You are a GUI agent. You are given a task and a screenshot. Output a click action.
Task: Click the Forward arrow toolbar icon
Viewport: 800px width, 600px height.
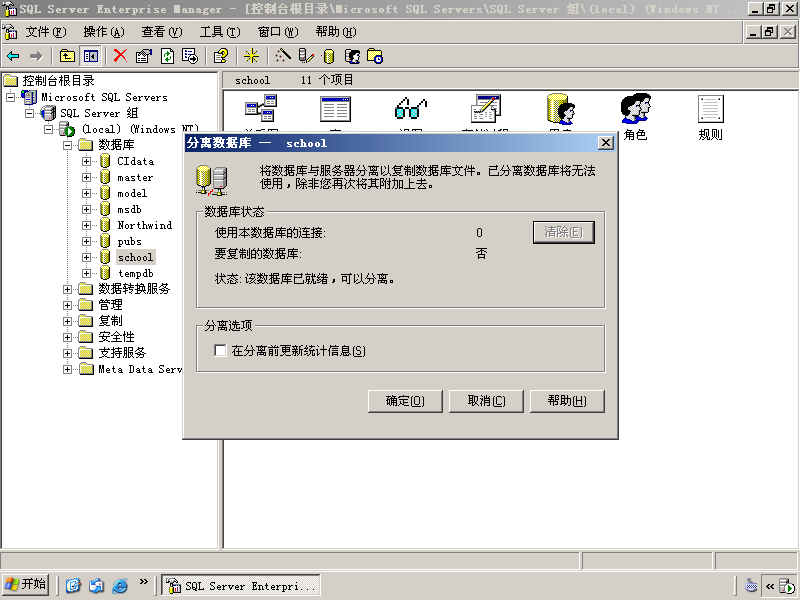click(36, 56)
